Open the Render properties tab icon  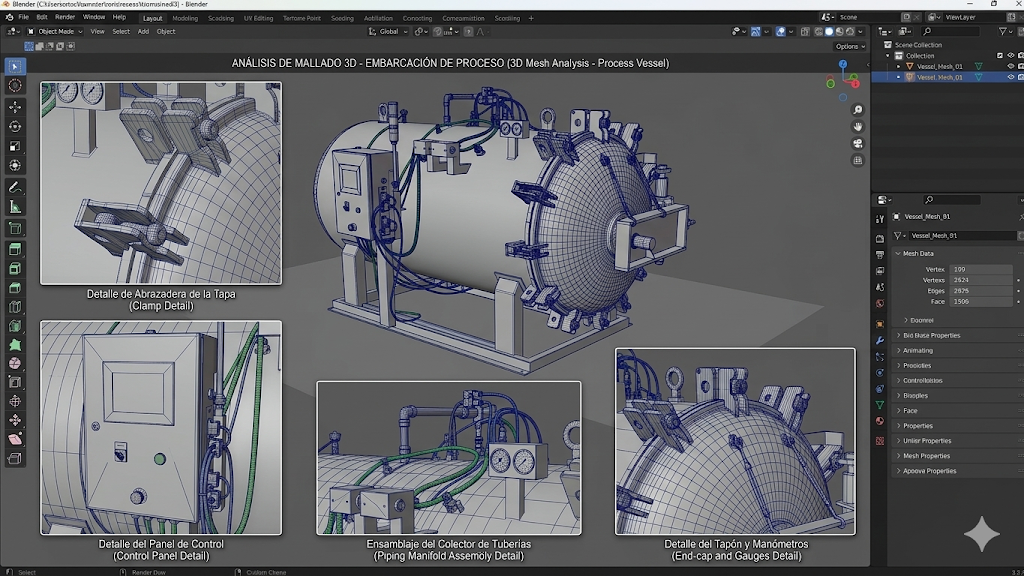(880, 238)
